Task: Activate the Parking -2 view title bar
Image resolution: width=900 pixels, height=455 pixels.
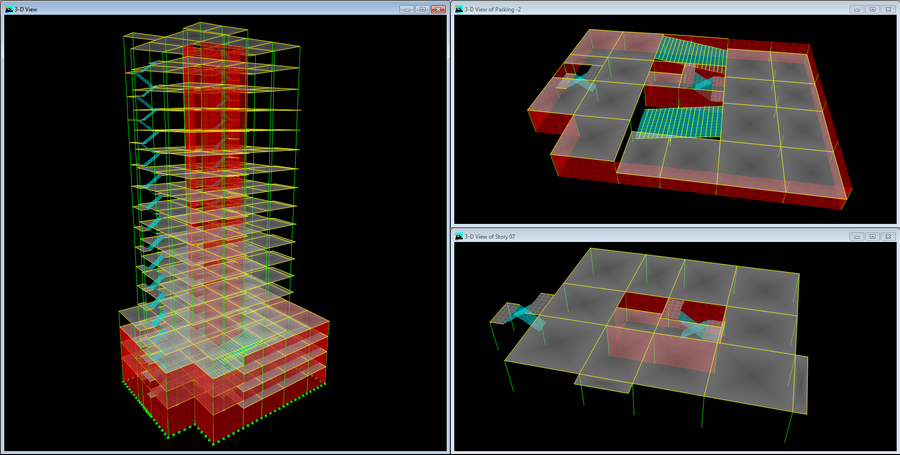Action: [650, 9]
